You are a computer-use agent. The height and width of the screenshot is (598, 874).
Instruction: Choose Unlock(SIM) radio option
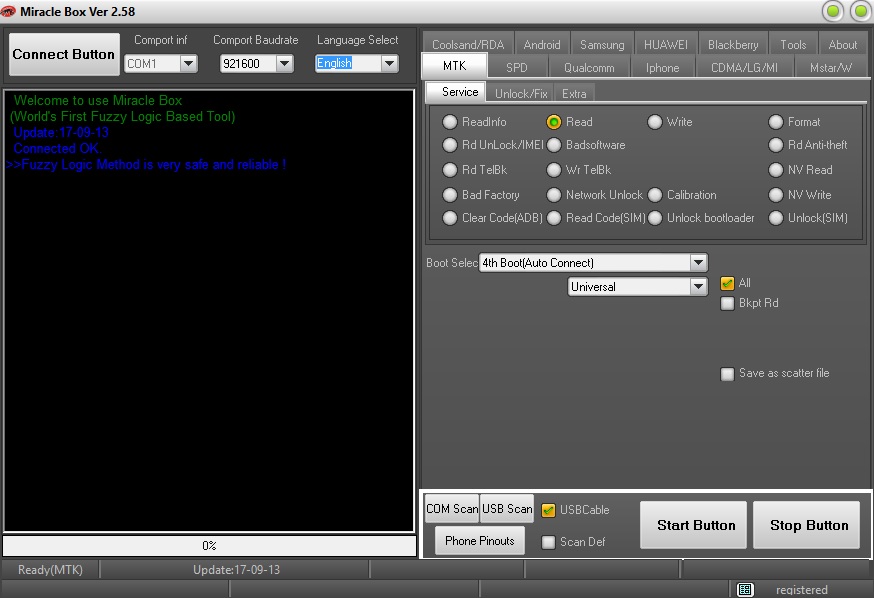[x=776, y=218]
